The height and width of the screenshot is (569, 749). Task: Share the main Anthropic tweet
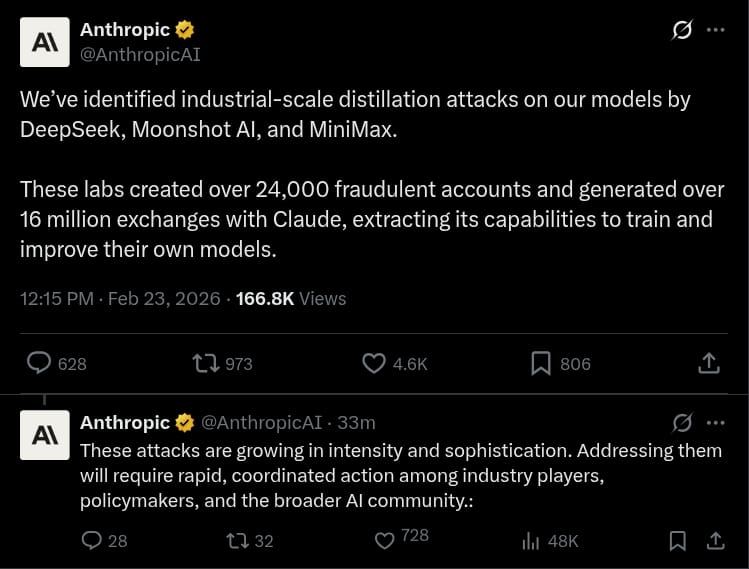709,363
